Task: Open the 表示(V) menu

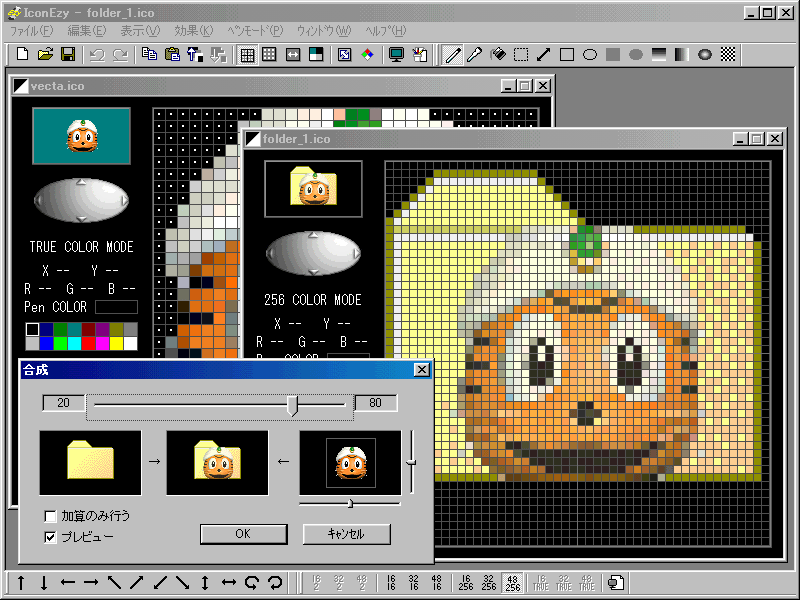Action: point(140,31)
